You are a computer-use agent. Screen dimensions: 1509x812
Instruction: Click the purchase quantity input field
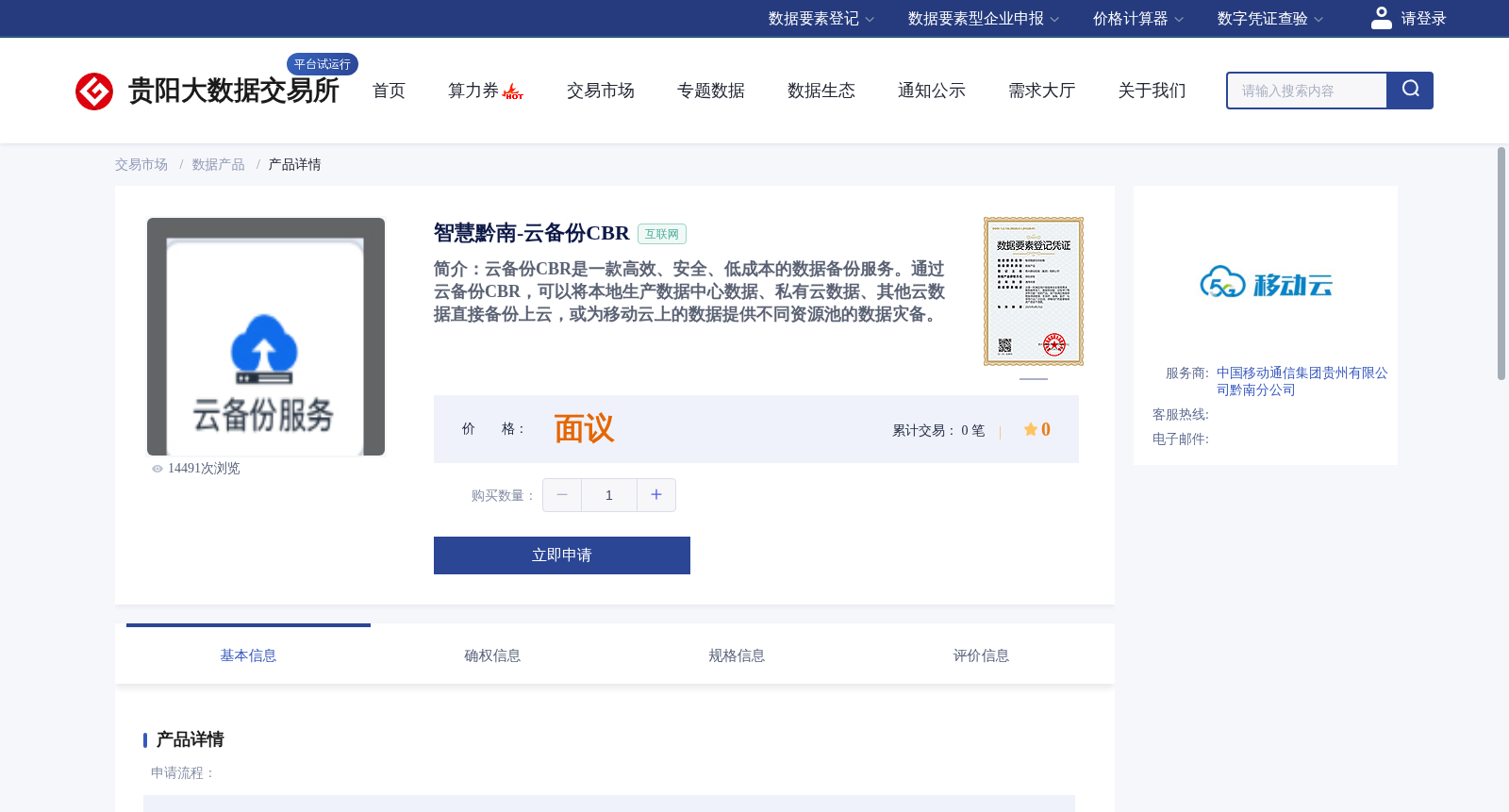(x=609, y=495)
